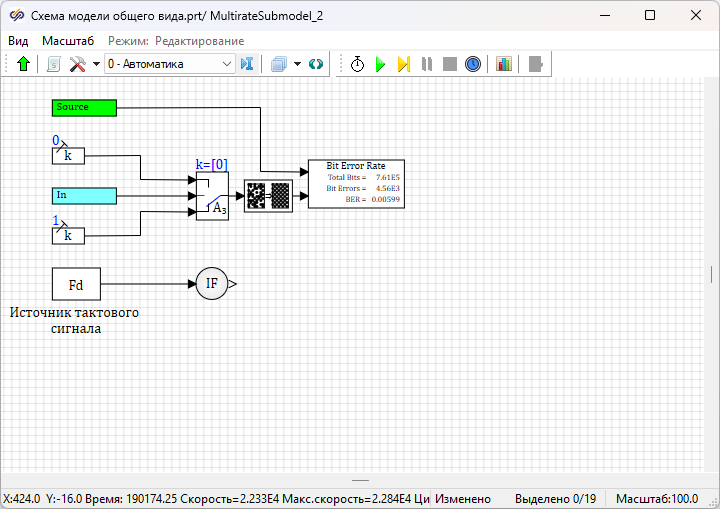720x509 pixels.
Task: Click the stopwatch icon
Action: tap(357, 64)
